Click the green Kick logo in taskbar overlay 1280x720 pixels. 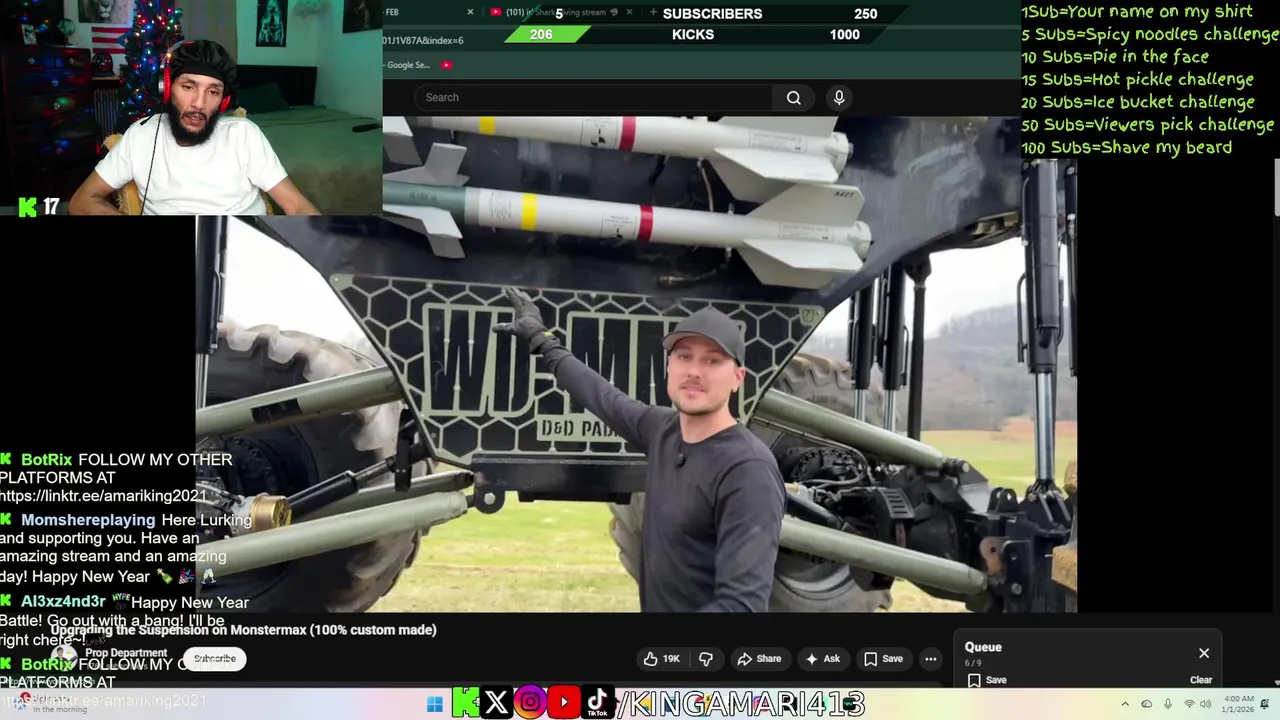pyautogui.click(x=465, y=703)
